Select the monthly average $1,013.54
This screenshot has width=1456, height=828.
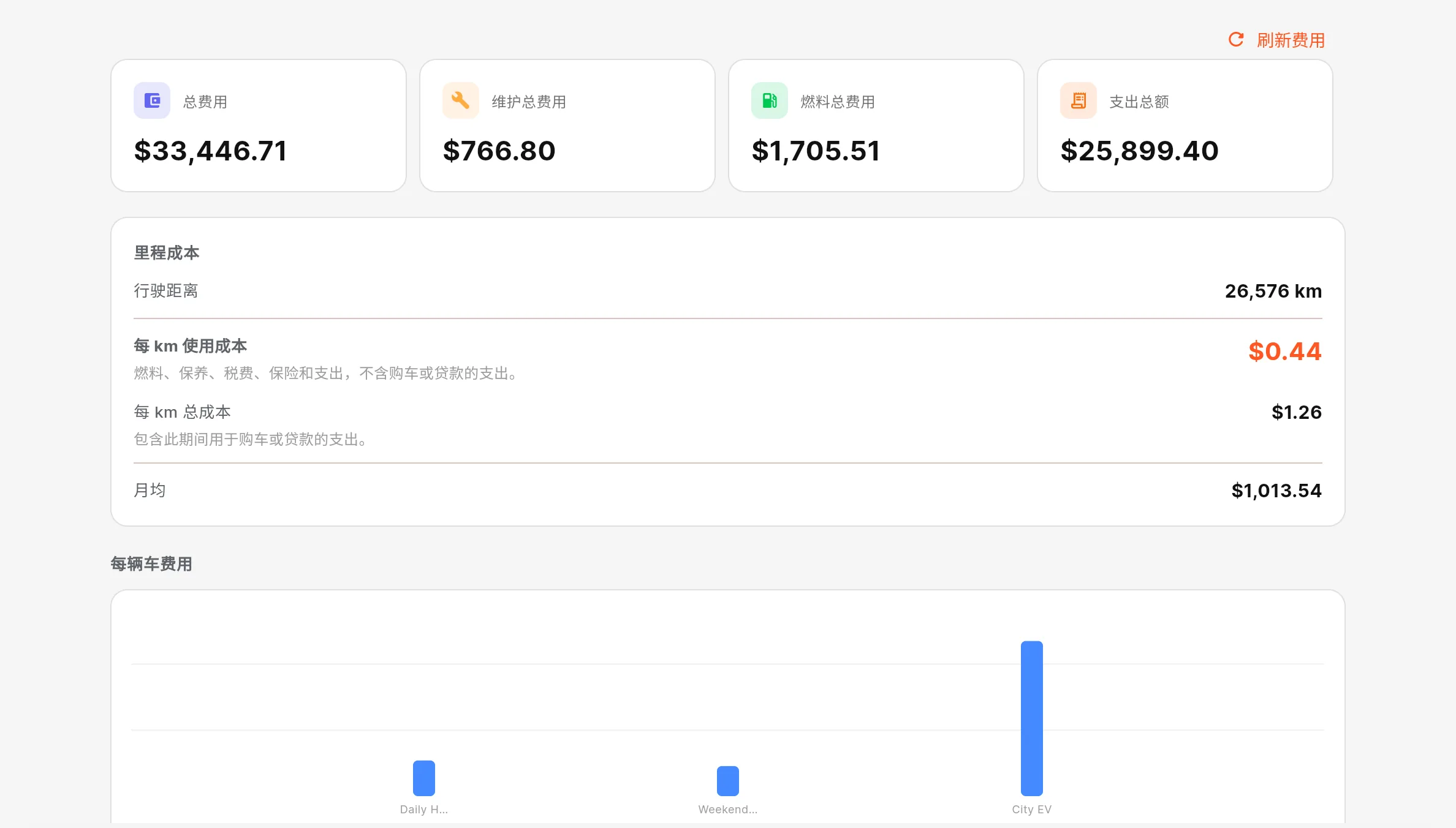(1276, 491)
